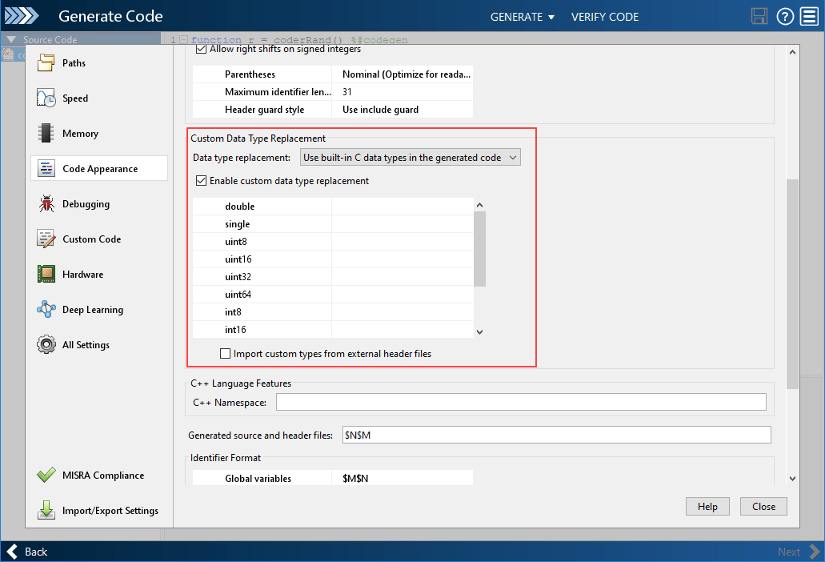Open the hamburger menu icon in header

809,16
